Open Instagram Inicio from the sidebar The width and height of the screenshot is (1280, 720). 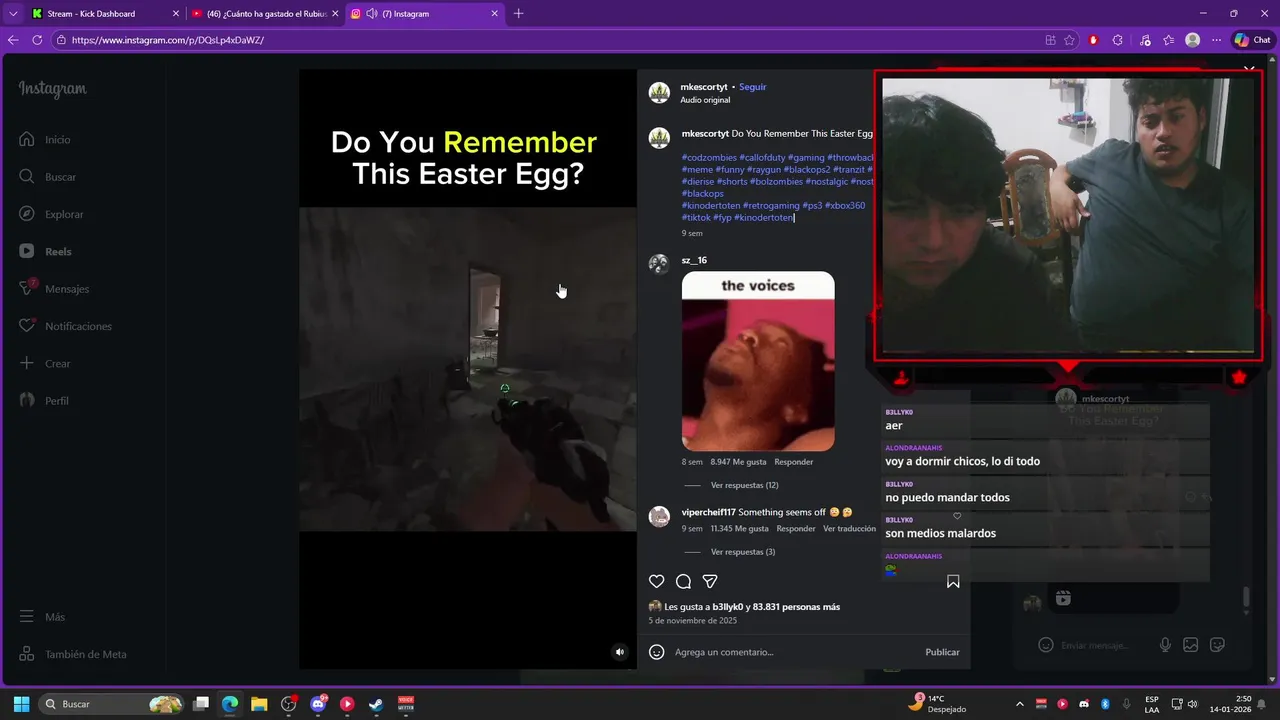(45, 140)
